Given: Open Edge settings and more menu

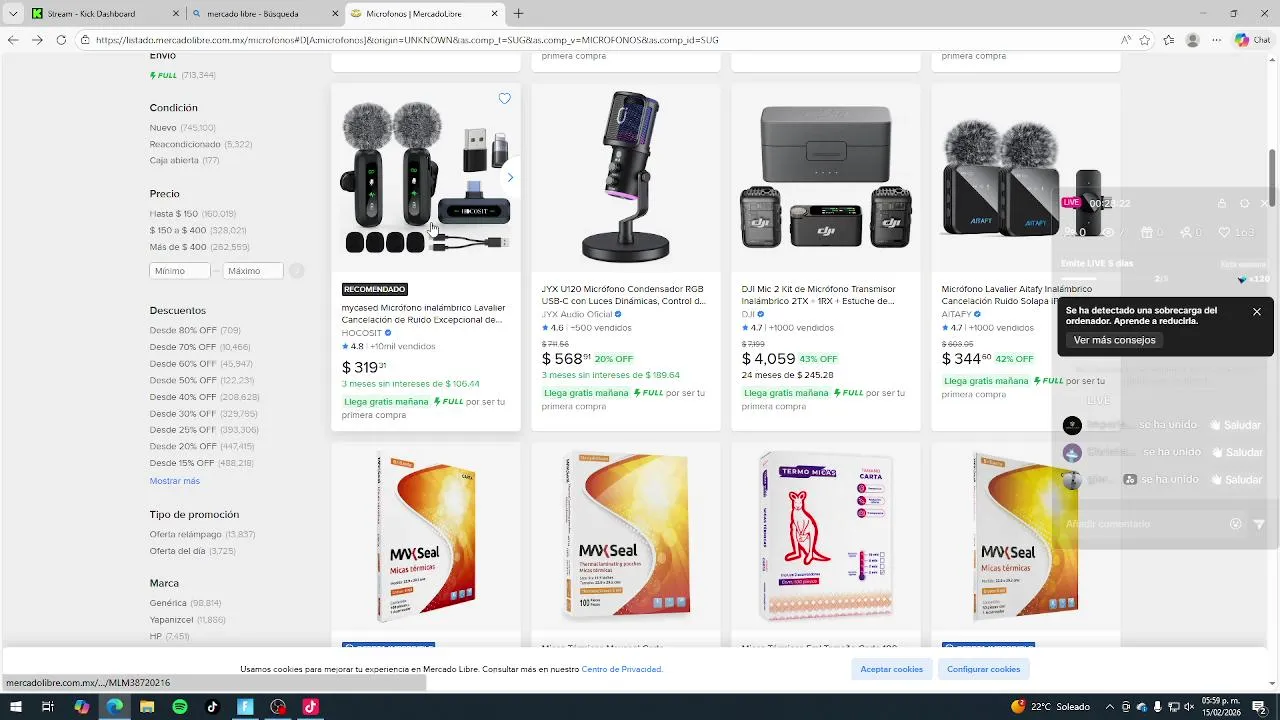Looking at the screenshot, I should pyautogui.click(x=1216, y=40).
